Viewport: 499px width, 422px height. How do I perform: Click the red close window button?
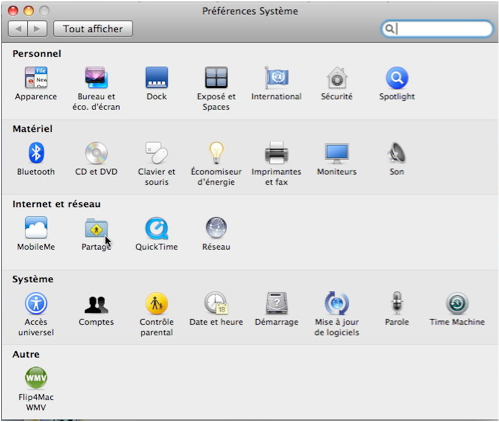13,11
